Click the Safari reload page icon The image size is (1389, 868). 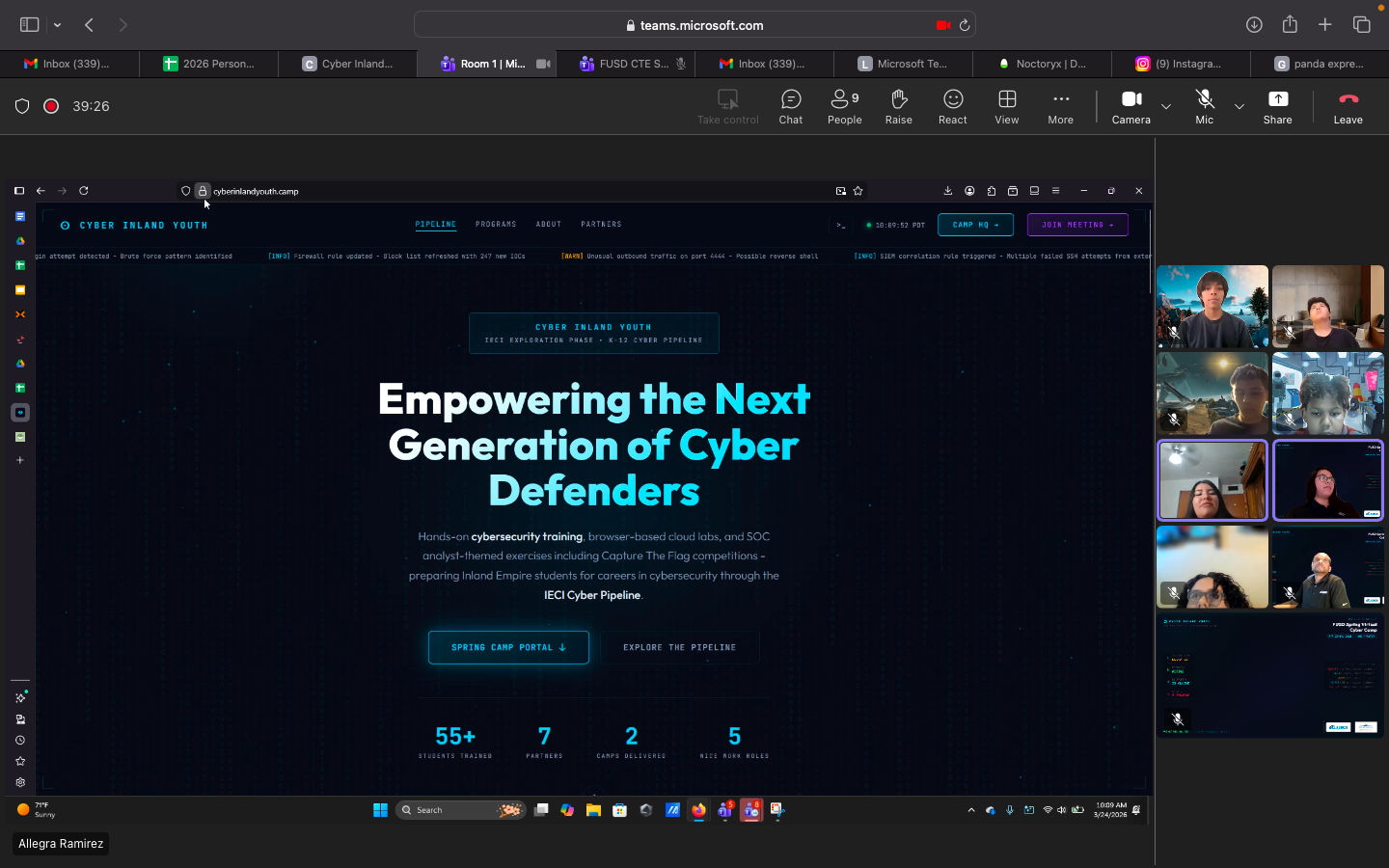(x=964, y=25)
